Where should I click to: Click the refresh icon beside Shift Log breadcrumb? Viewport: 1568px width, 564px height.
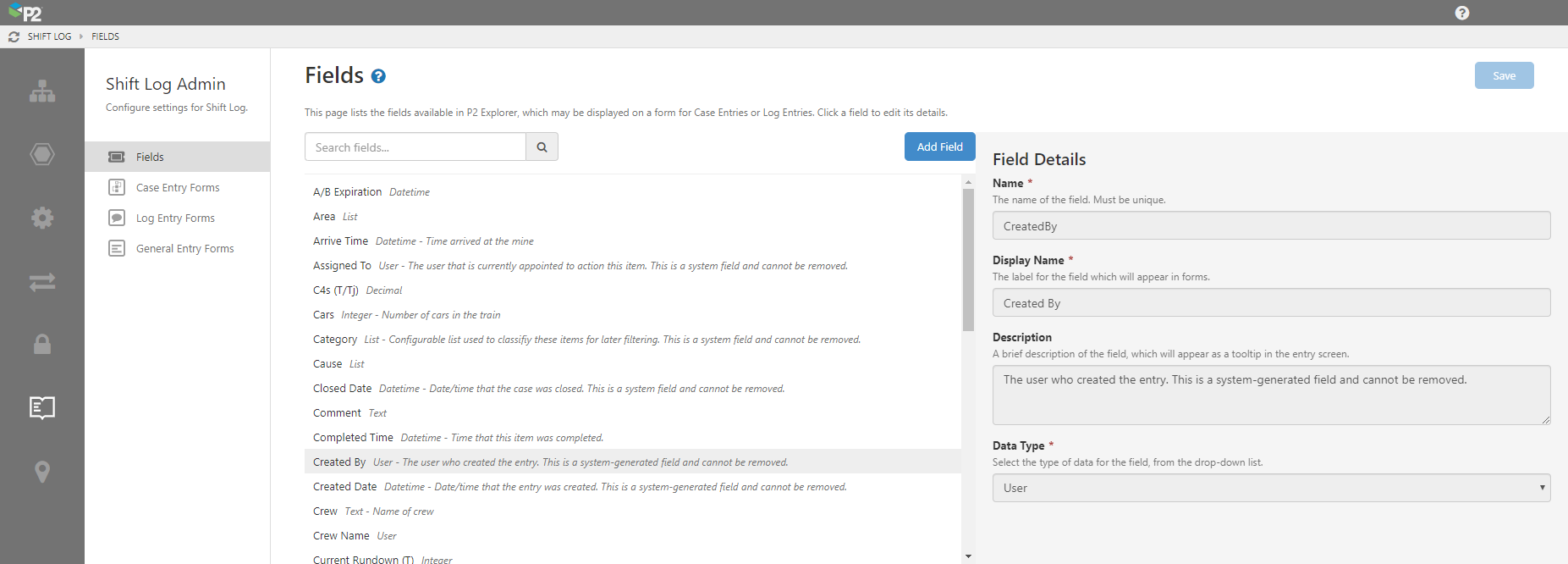(14, 37)
